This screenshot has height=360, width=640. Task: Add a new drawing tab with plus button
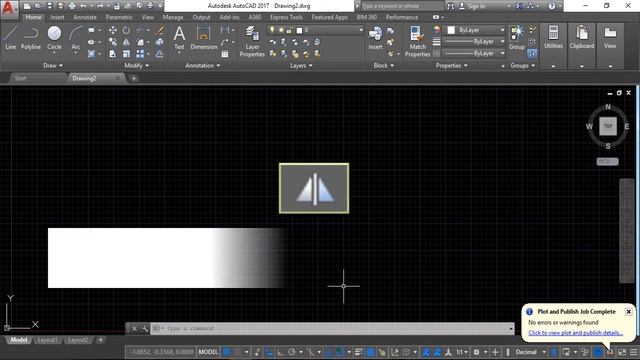click(x=134, y=78)
